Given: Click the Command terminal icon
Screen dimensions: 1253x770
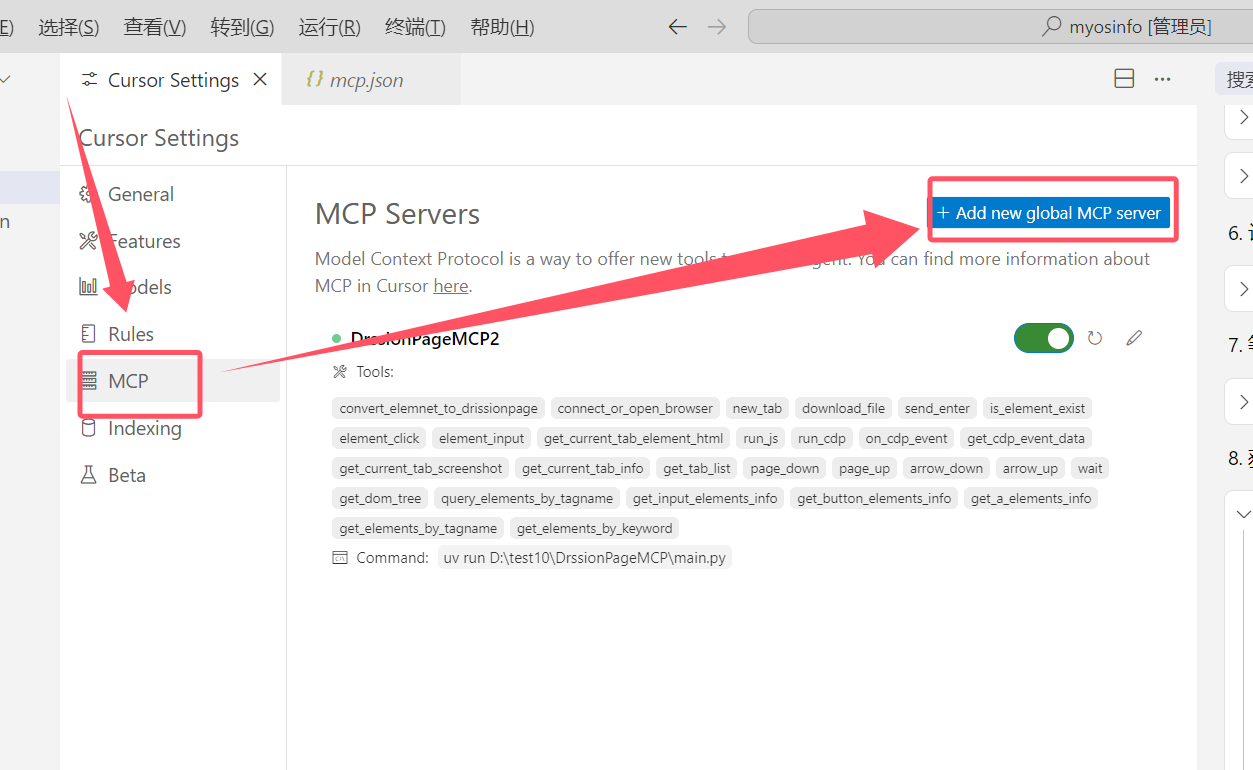Looking at the screenshot, I should [x=340, y=558].
